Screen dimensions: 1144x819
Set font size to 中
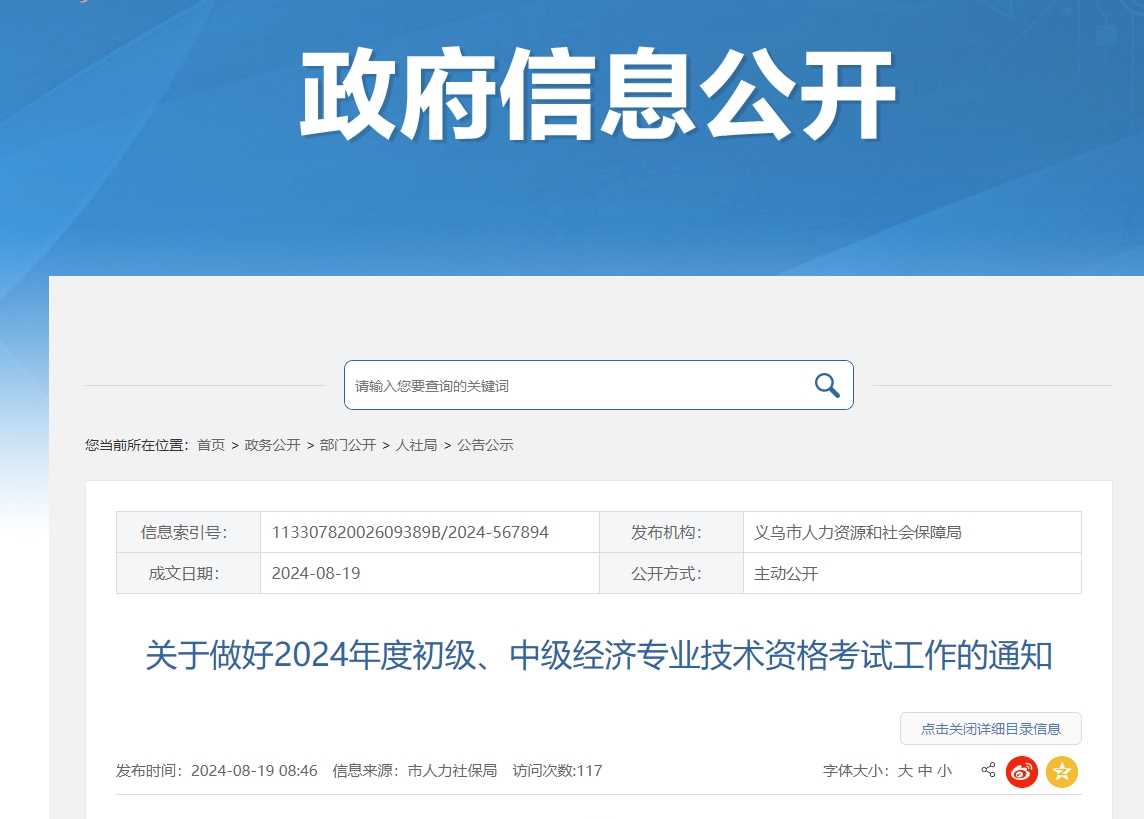(x=925, y=771)
